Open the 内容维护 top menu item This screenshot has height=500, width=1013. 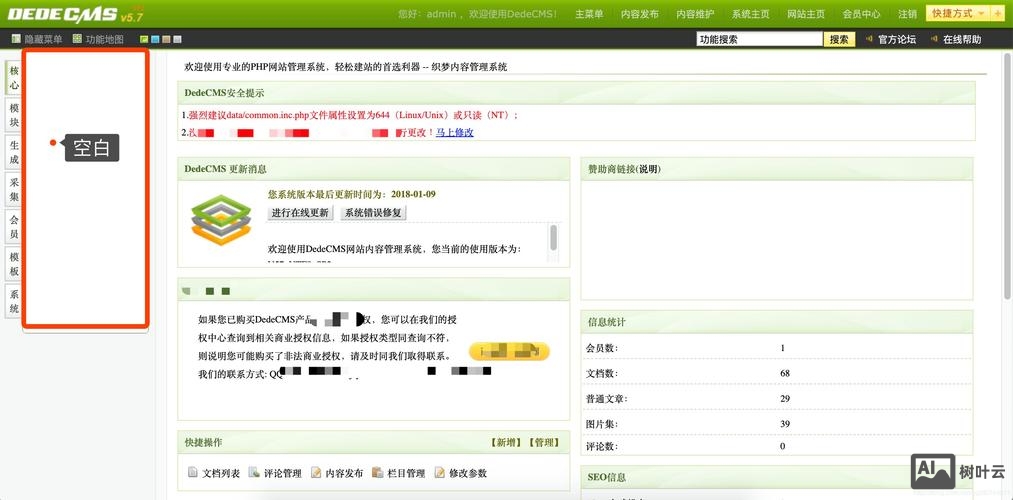(x=695, y=14)
